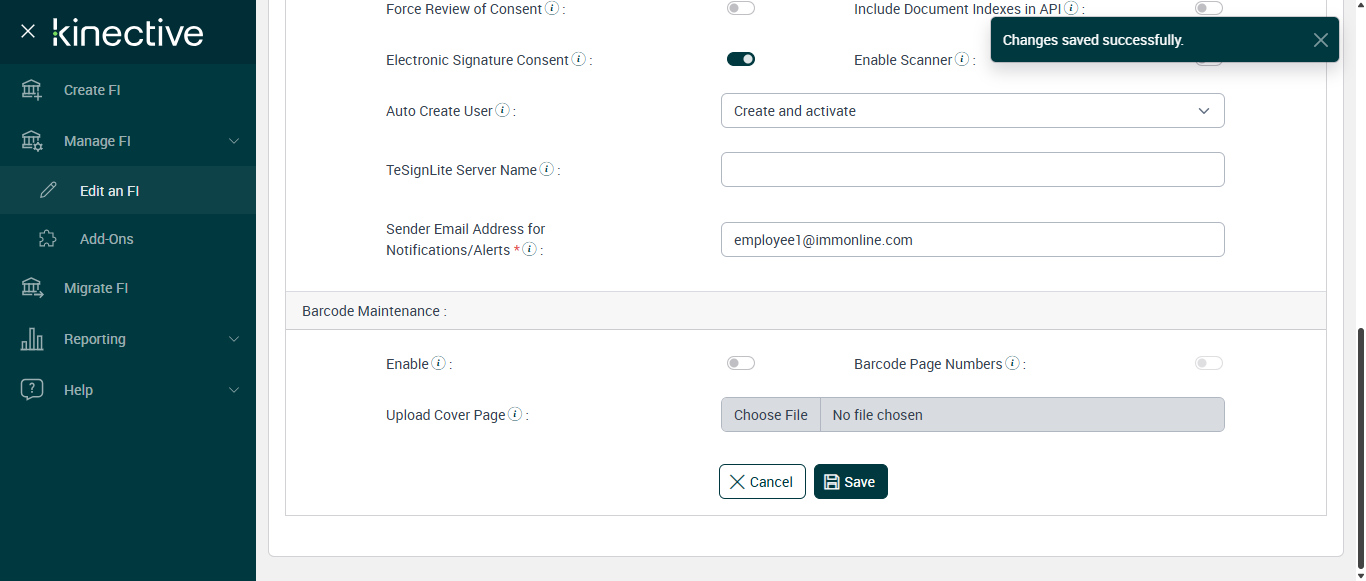Dismiss the Changes saved notification
Image resolution: width=1366 pixels, height=581 pixels.
coord(1320,40)
